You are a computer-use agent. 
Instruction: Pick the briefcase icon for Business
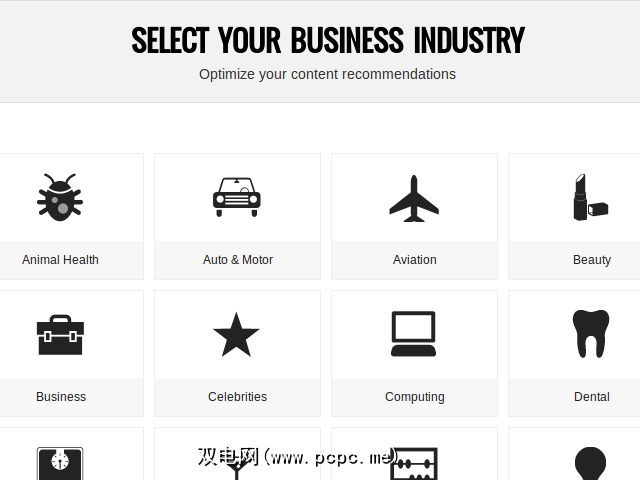tap(60, 335)
